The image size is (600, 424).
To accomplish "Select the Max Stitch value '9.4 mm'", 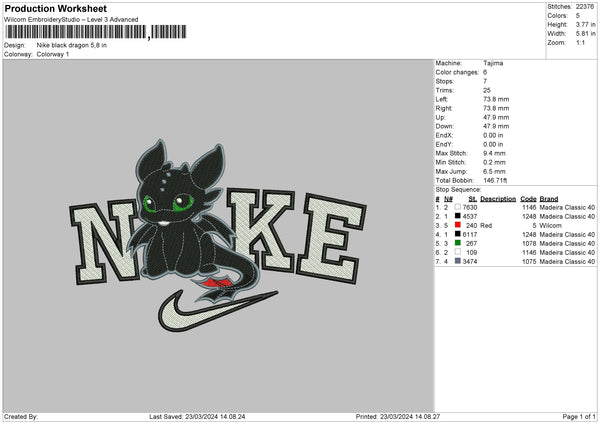I will 494,153.
